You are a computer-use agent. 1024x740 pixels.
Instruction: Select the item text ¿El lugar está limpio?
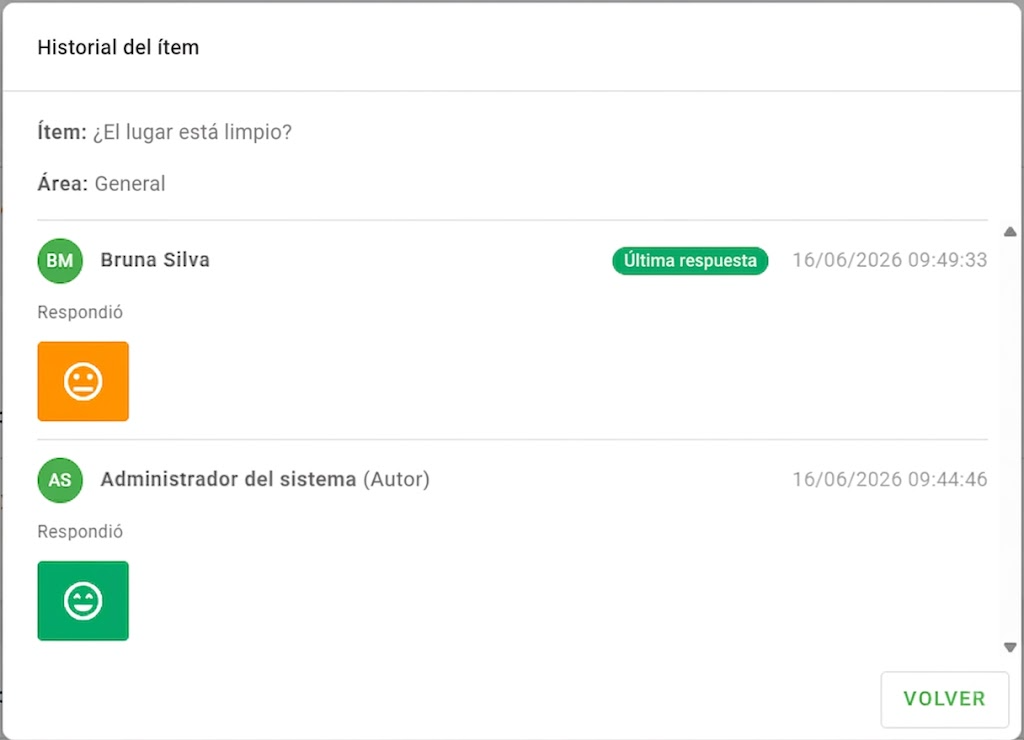point(193,132)
